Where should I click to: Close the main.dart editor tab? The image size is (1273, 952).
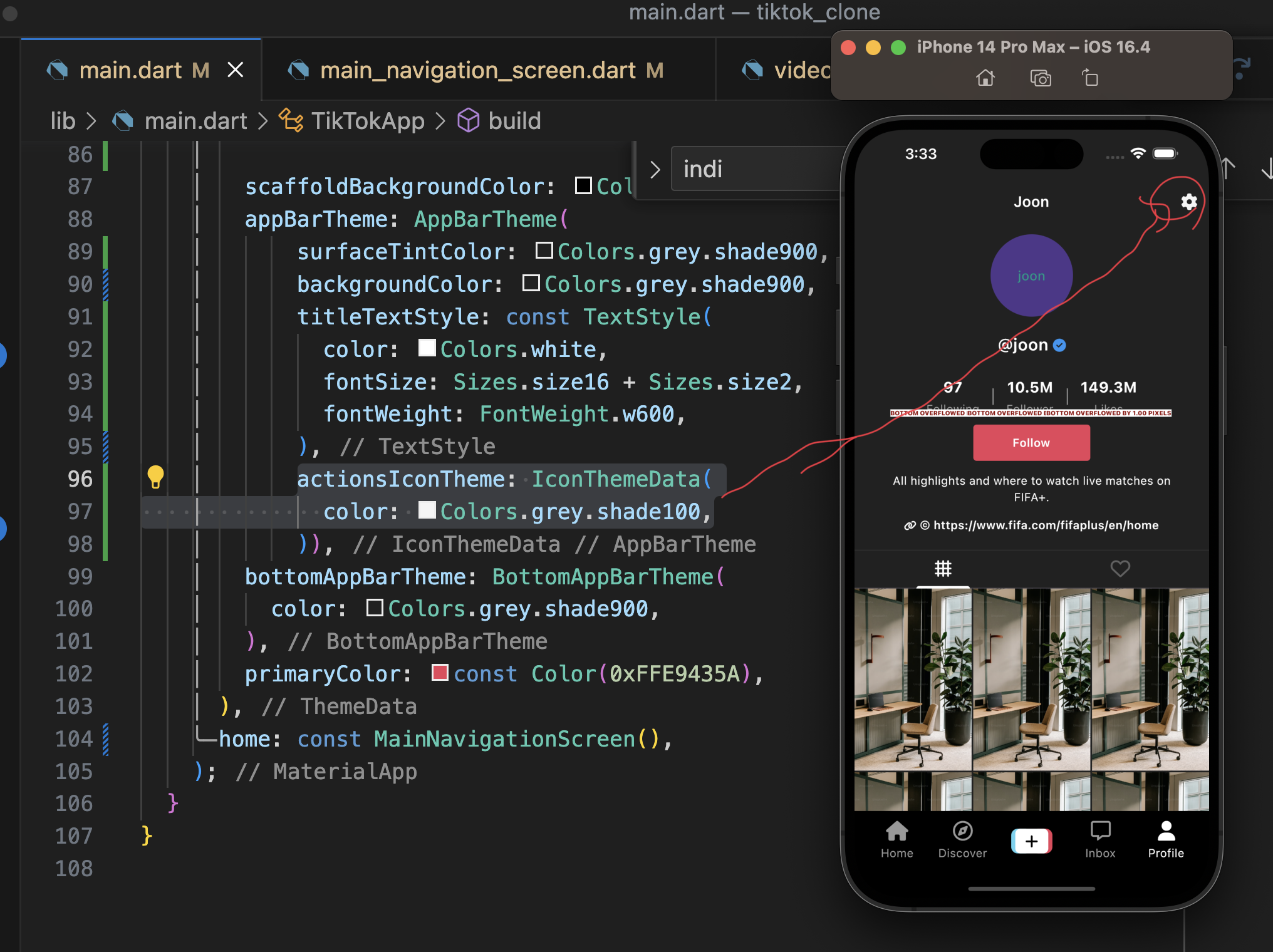click(235, 70)
